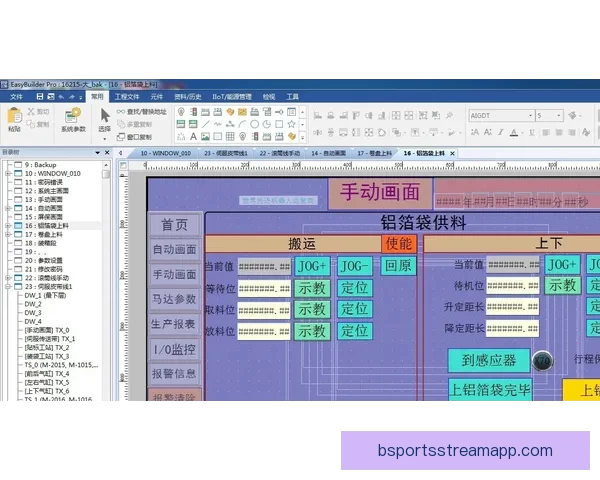Switch to document tab numbered 14
The height and width of the screenshot is (480, 600).
(x=328, y=153)
